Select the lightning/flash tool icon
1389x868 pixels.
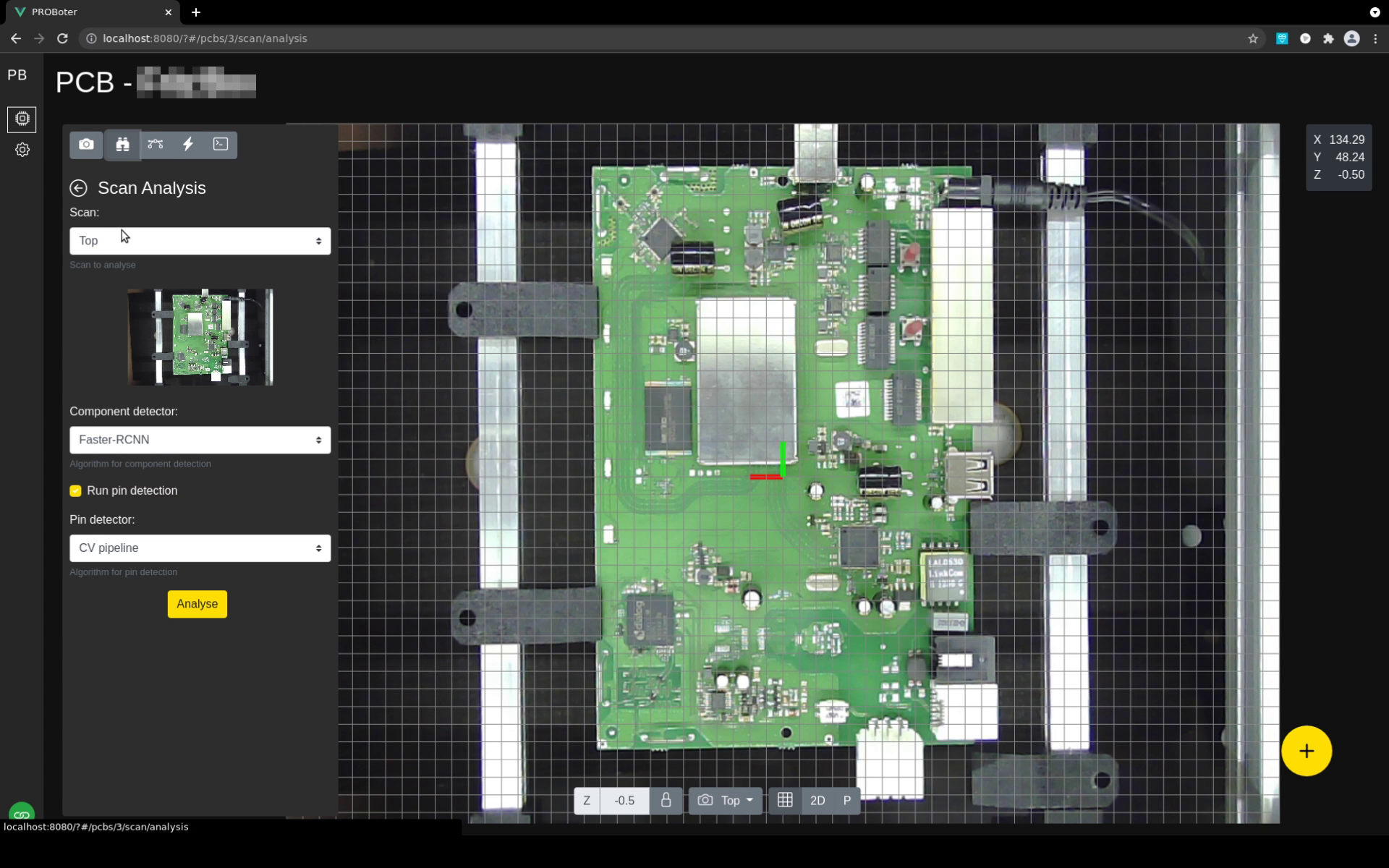[x=188, y=144]
